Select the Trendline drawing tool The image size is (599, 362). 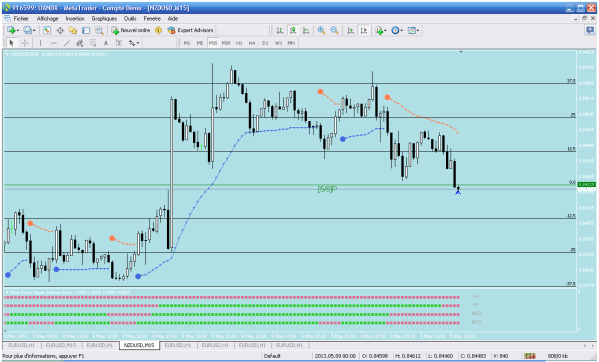[67, 43]
